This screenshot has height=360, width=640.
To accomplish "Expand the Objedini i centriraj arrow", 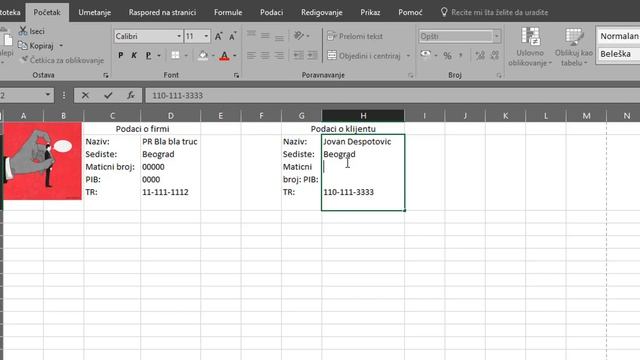I will pyautogui.click(x=408, y=56).
